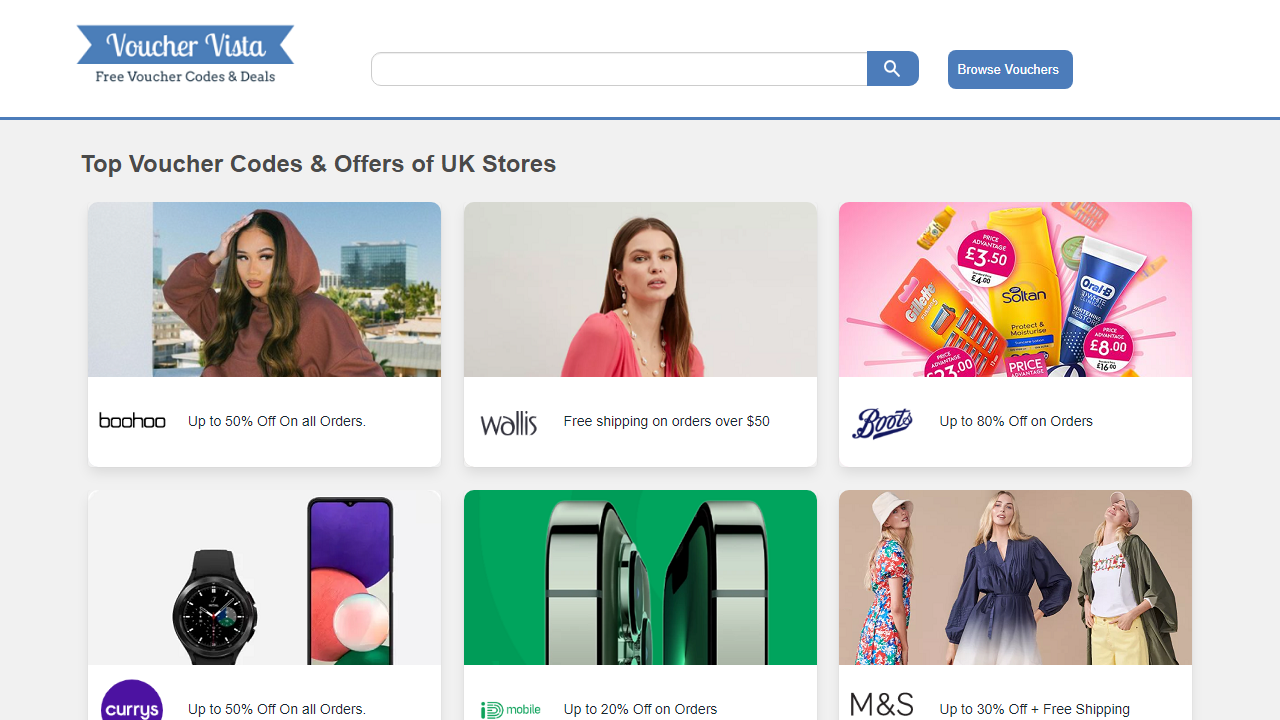The width and height of the screenshot is (1280, 720).
Task: Click the magnifying glass search button
Action: pos(892,69)
